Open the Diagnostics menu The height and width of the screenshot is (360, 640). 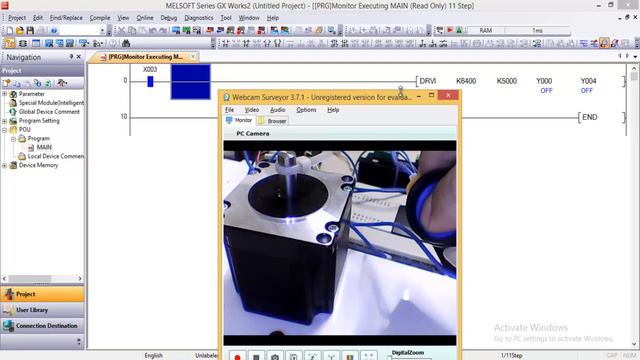click(199, 18)
